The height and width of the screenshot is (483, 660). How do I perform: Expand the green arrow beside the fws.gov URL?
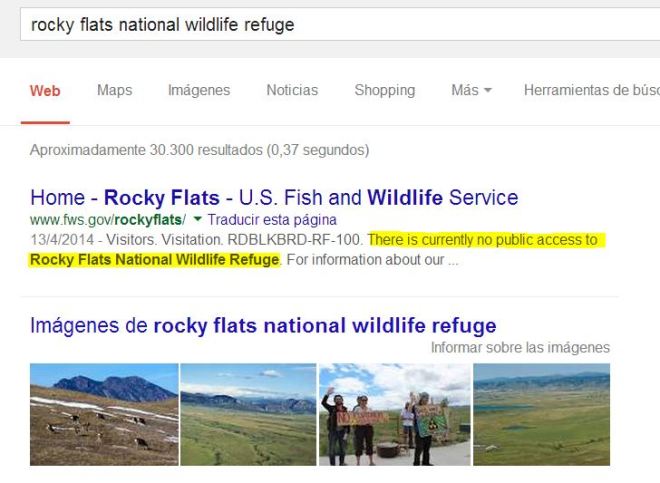(197, 220)
